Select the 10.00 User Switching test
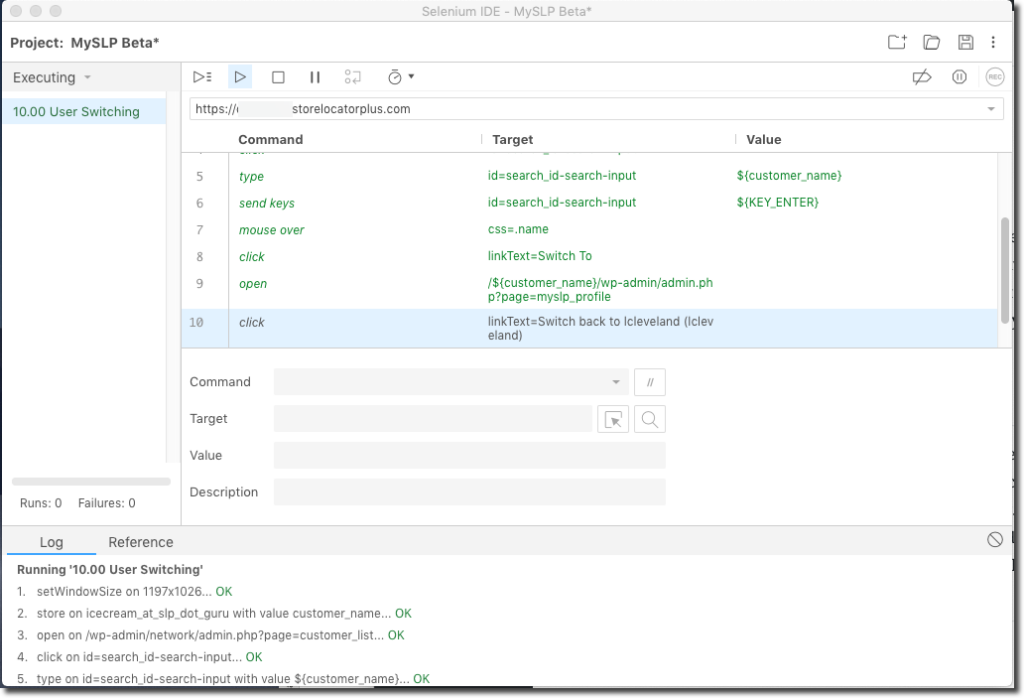Screen dimensions: 1024x698 point(76,112)
